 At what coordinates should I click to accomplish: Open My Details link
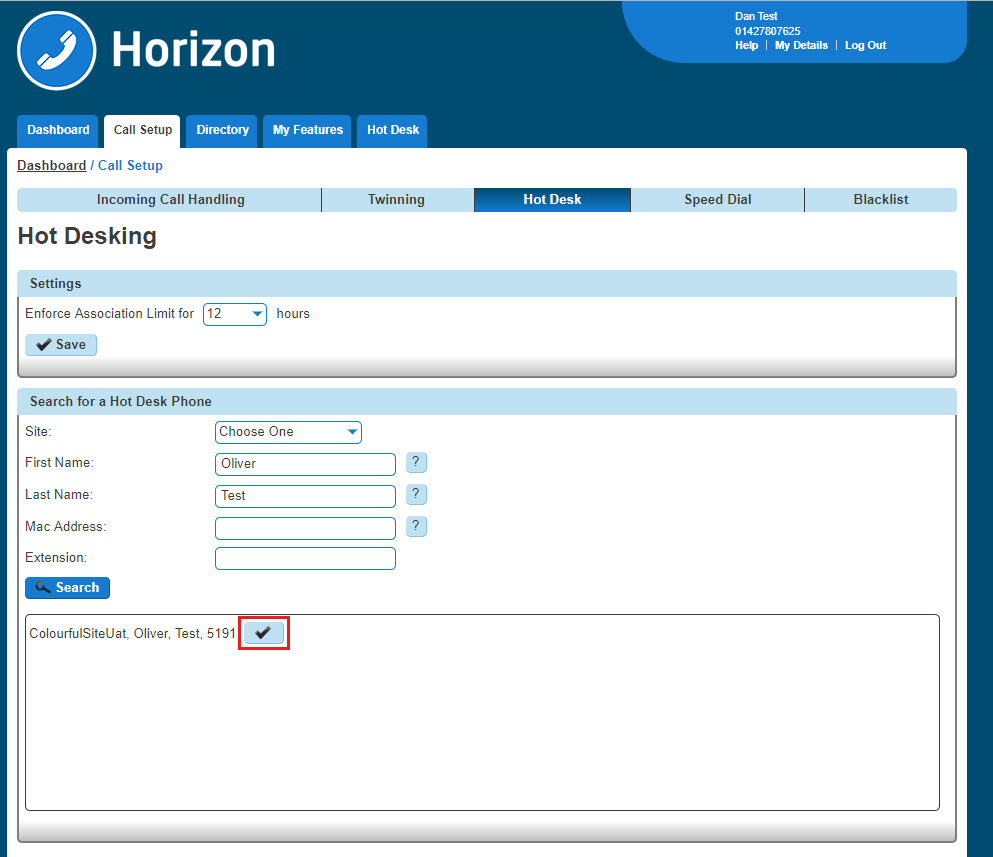point(801,46)
